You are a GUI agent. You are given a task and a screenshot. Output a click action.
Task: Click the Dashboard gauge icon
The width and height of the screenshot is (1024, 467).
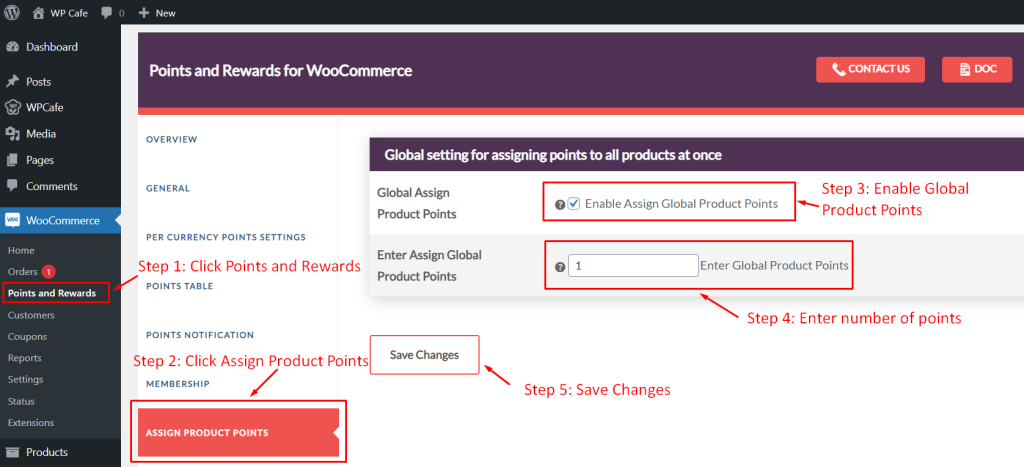pos(12,47)
